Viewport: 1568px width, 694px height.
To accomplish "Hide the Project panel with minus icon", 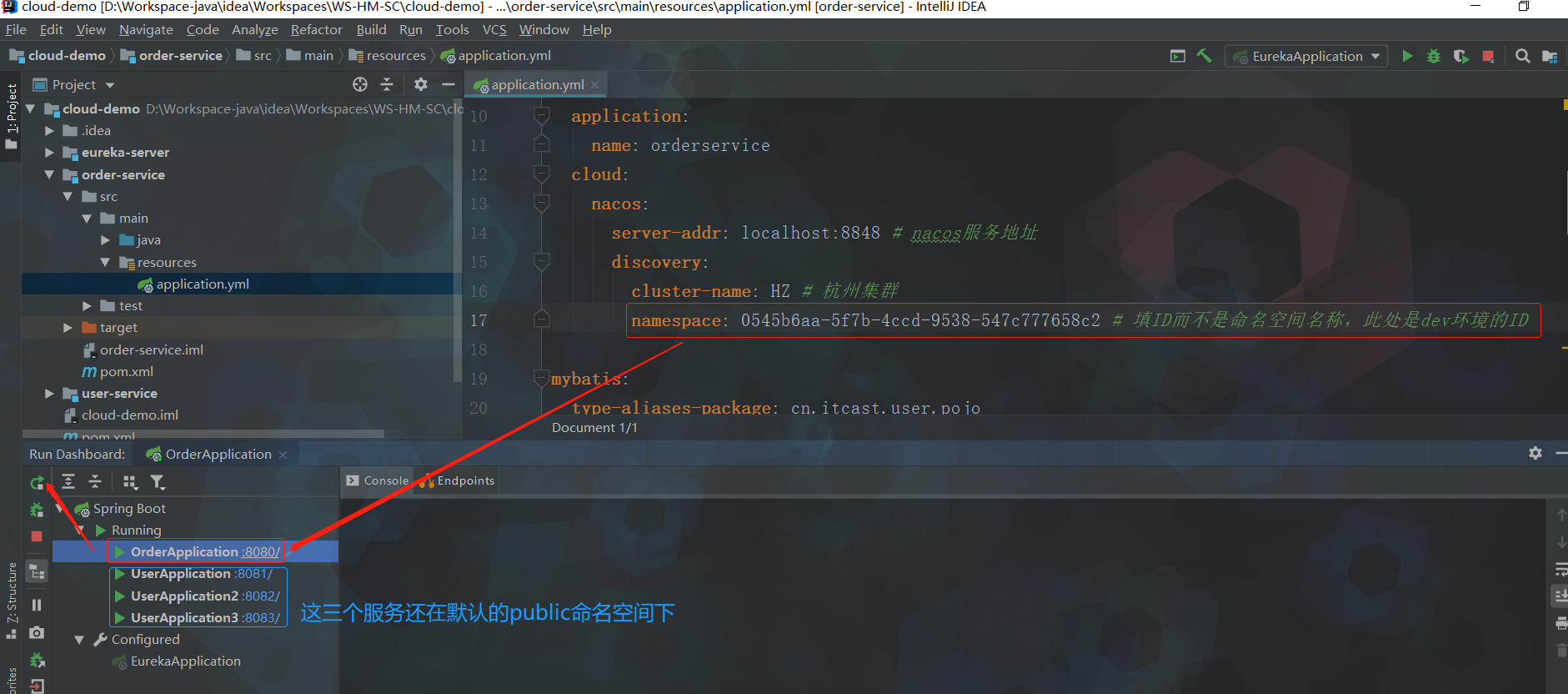I will point(448,84).
